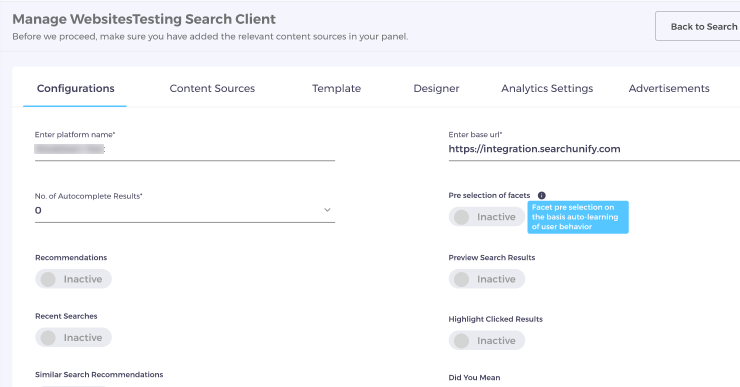
Task: Click the Highlight Clicked Results label
Action: pyautogui.click(x=496, y=319)
